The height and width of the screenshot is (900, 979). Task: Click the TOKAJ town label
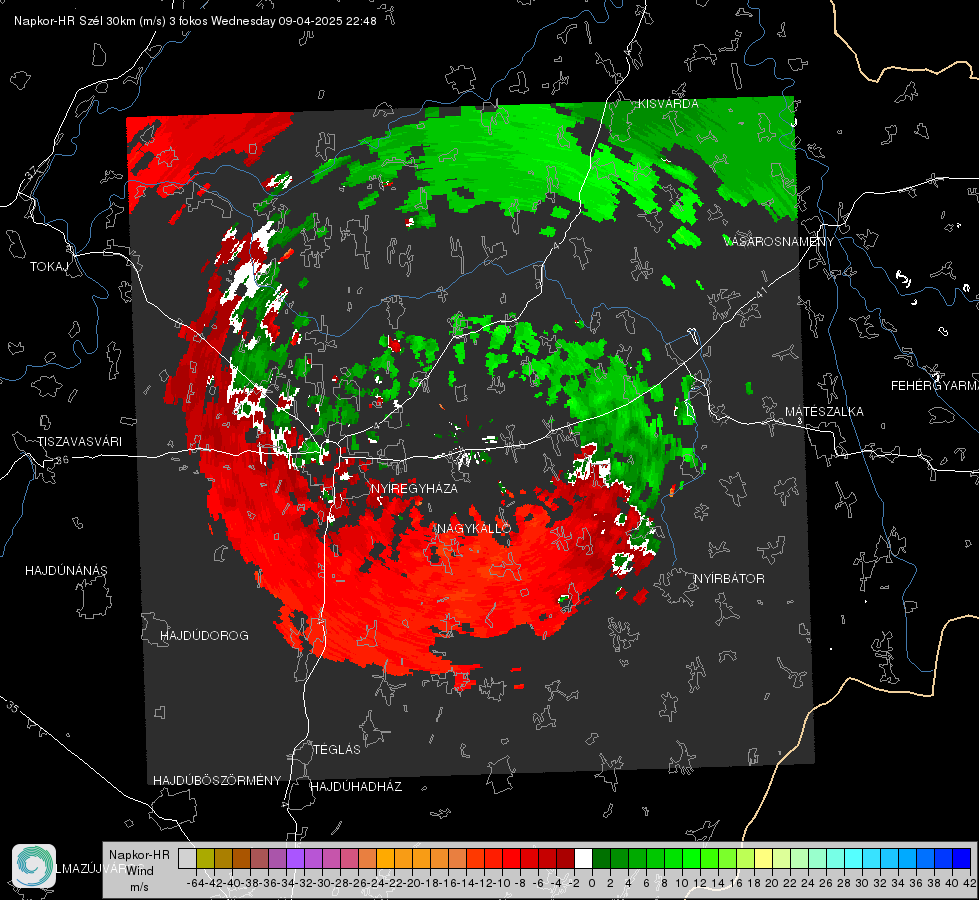tap(49, 267)
